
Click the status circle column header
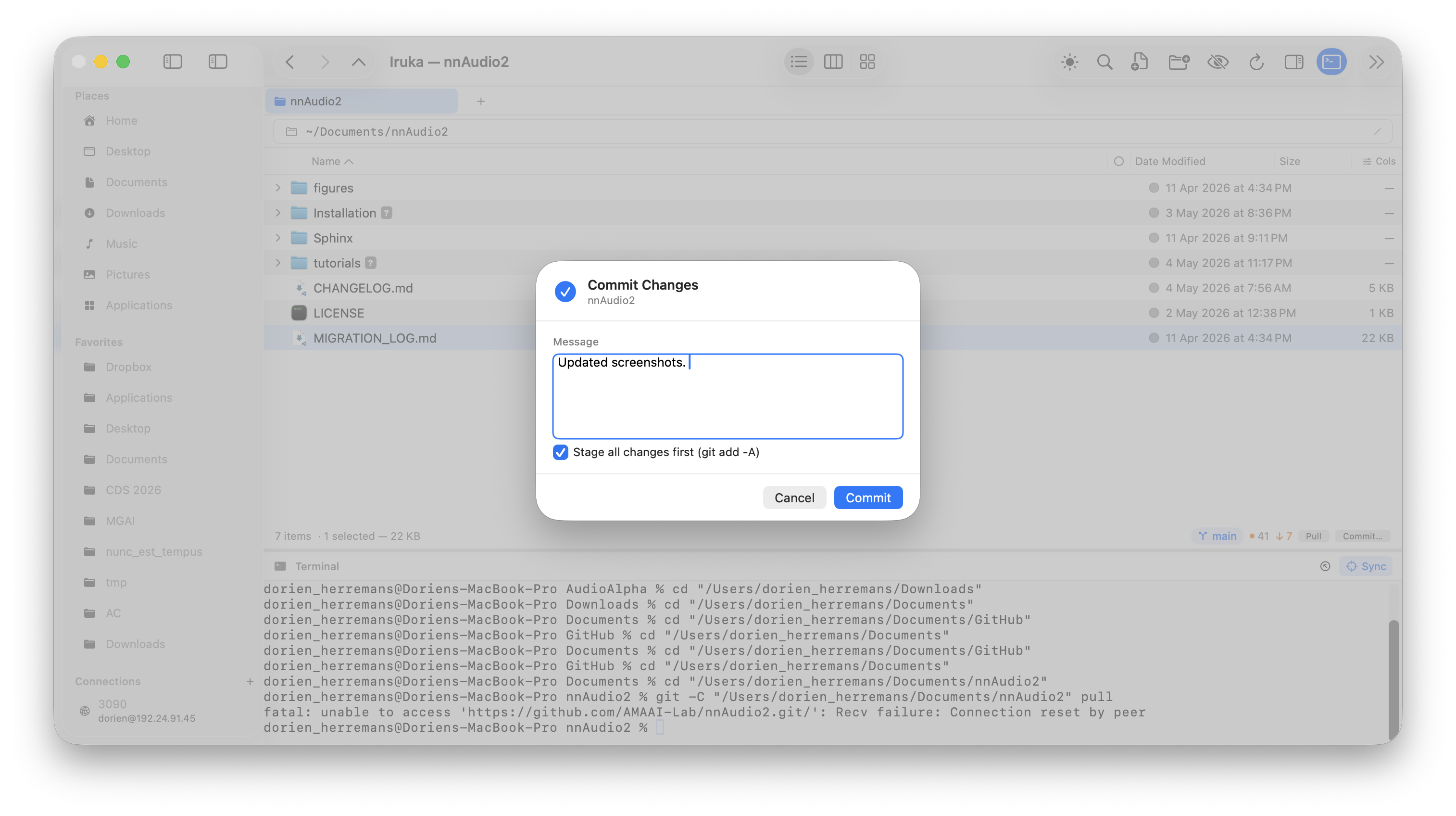1118,161
